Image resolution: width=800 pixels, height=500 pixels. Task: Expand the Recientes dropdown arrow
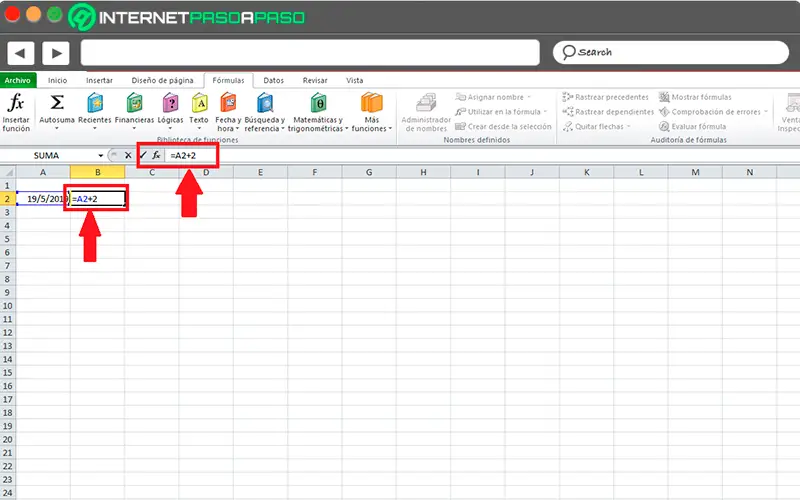95,129
